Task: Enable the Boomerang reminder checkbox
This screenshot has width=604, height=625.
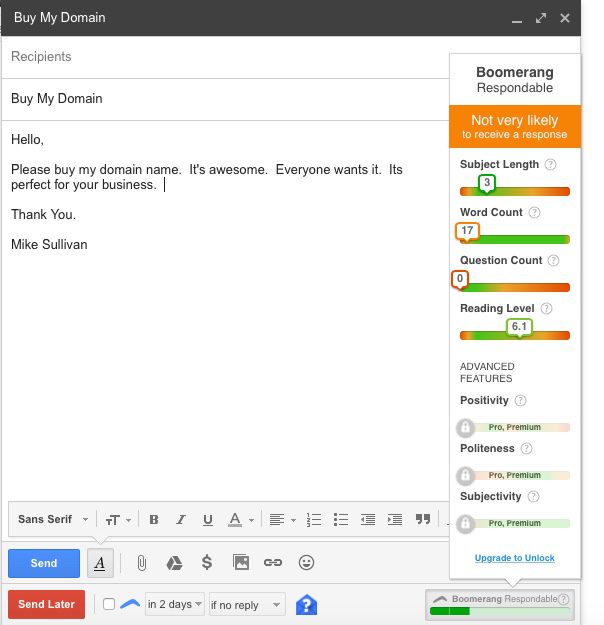Action: pyautogui.click(x=109, y=604)
